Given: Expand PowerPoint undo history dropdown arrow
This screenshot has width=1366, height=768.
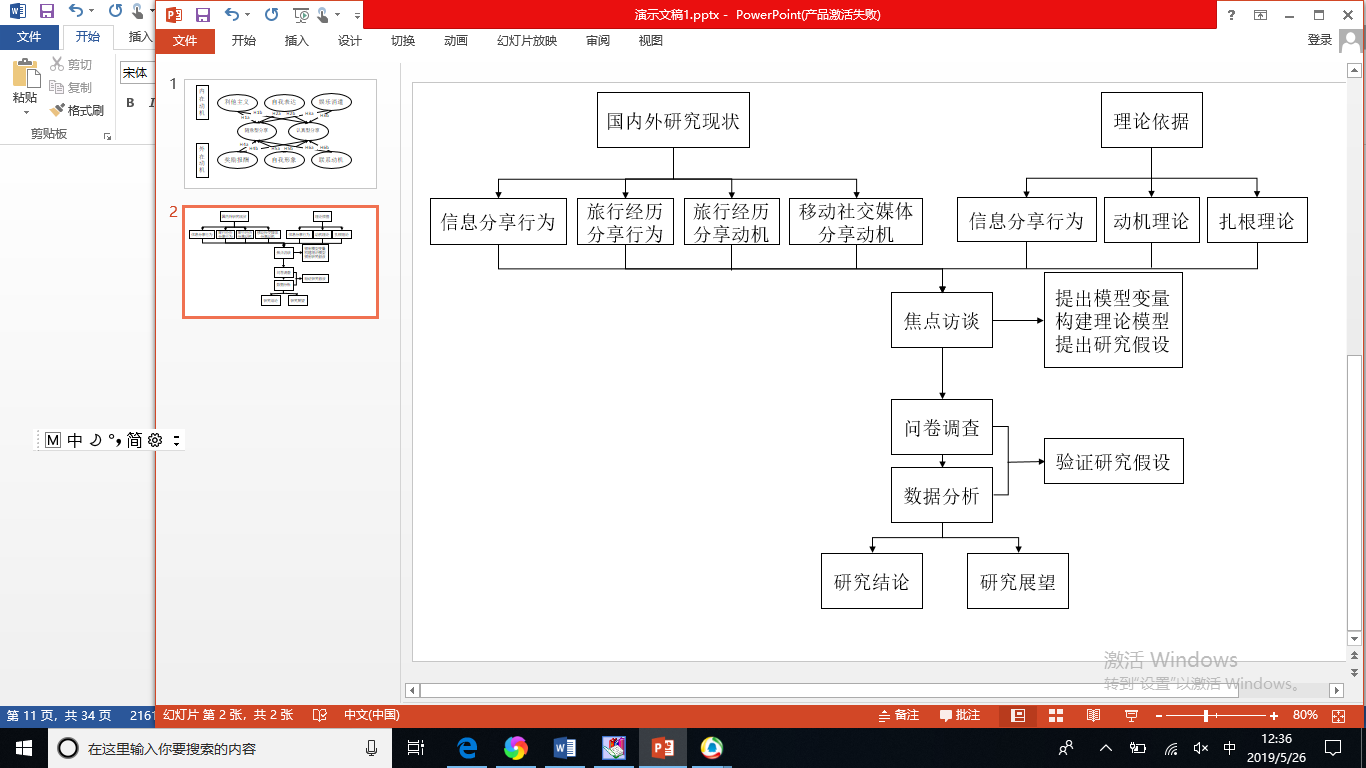Looking at the screenshot, I should (x=248, y=15).
